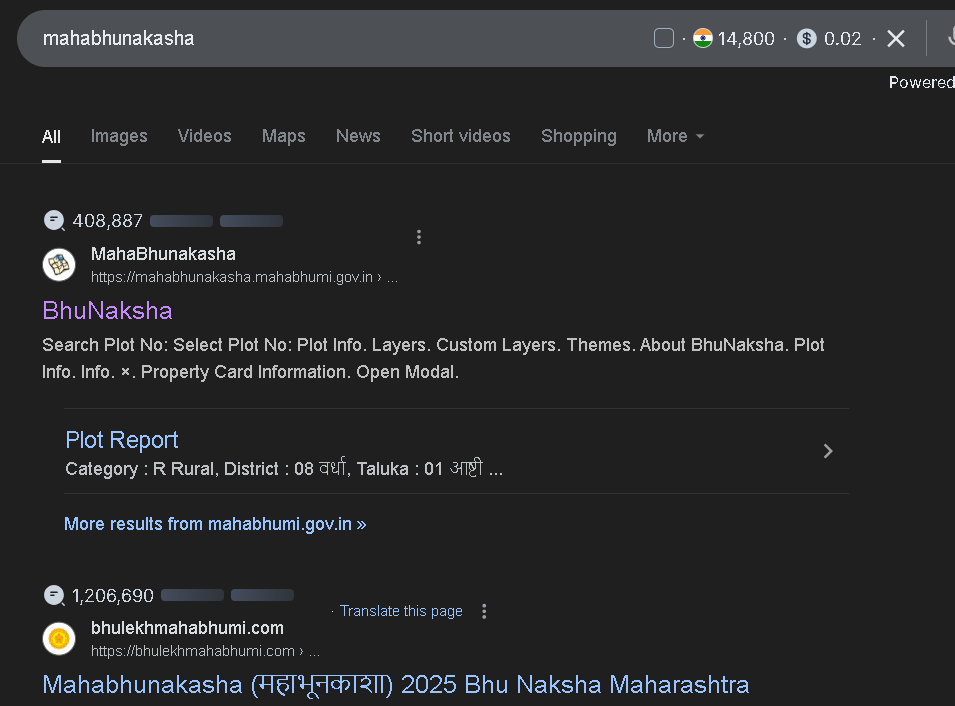Click the Category R Rural District snippet

284,468
